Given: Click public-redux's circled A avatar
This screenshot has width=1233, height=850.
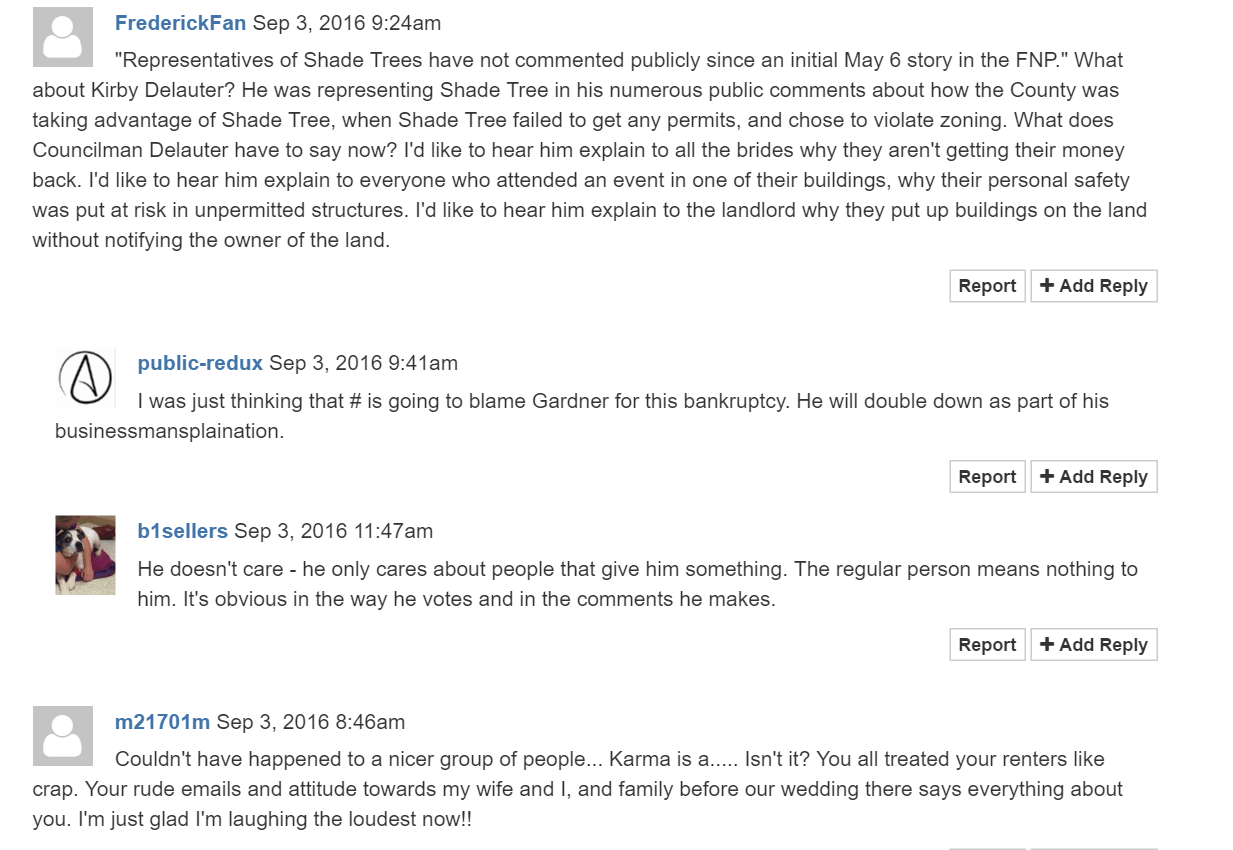Looking at the screenshot, I should click(x=85, y=378).
